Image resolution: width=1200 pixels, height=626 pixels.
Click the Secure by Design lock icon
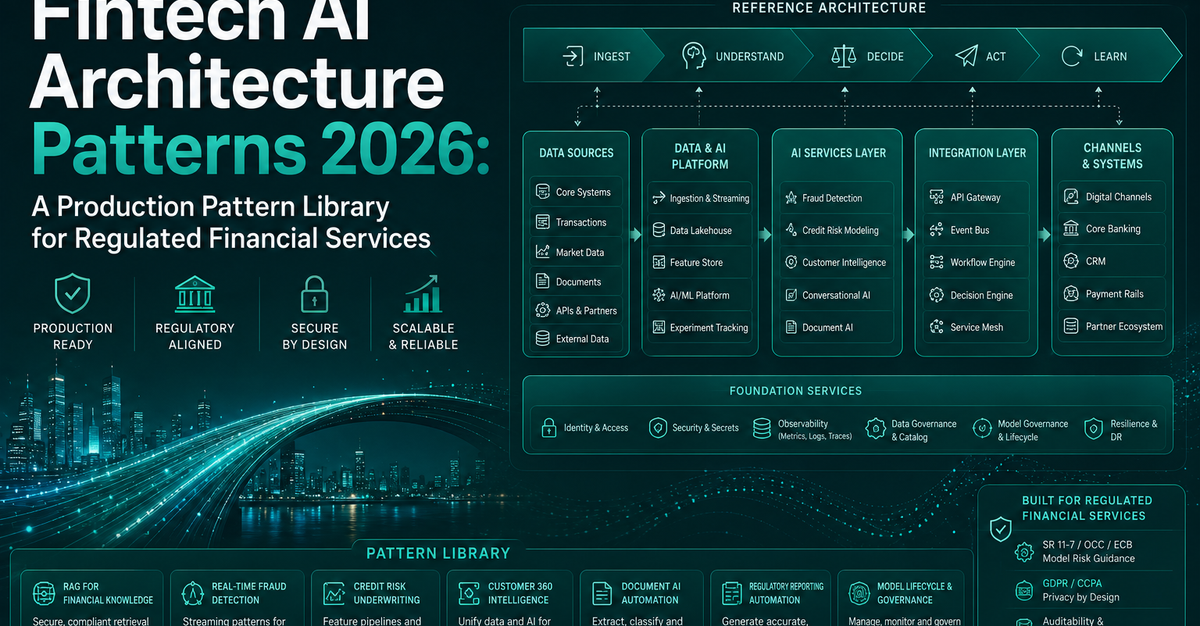click(315, 294)
